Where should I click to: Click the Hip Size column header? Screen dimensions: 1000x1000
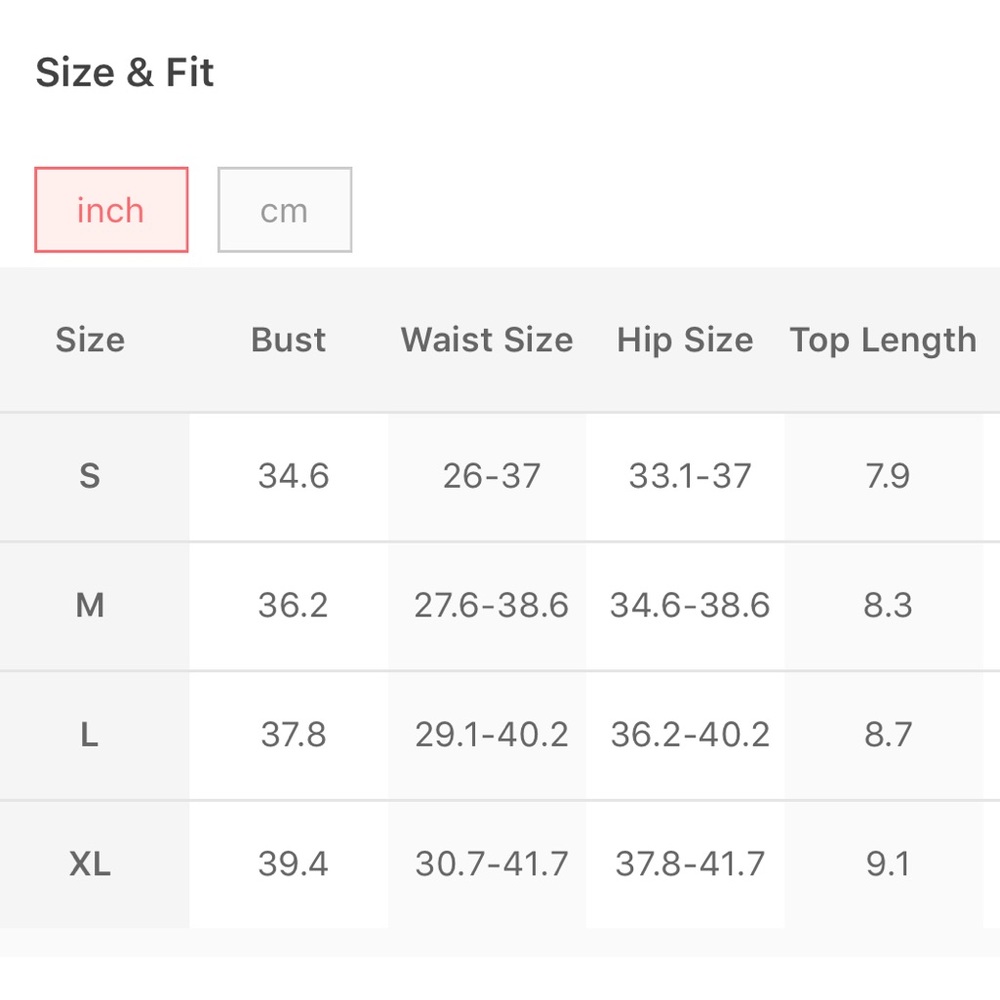pos(685,339)
